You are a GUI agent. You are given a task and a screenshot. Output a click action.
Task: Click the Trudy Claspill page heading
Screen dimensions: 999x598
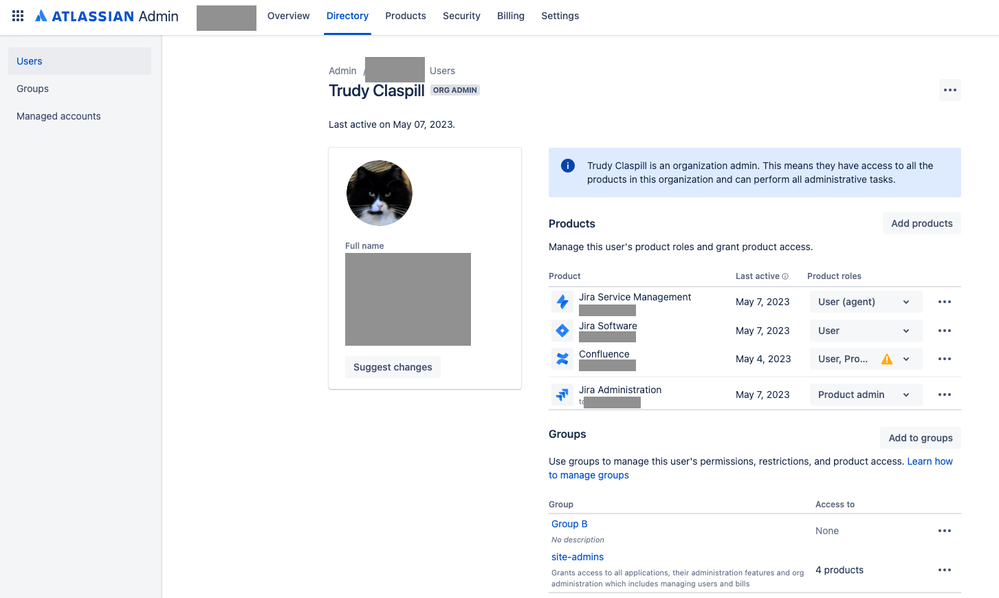[377, 90]
